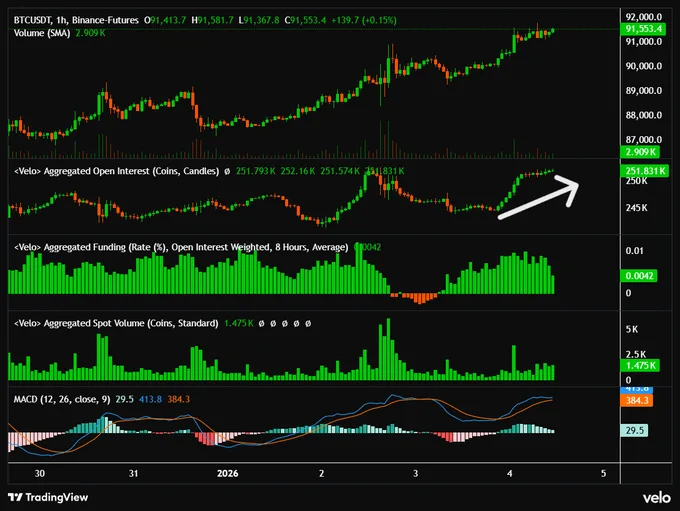Select the Aggregated Funding indicator label
680x511 pixels.
click(x=181, y=247)
